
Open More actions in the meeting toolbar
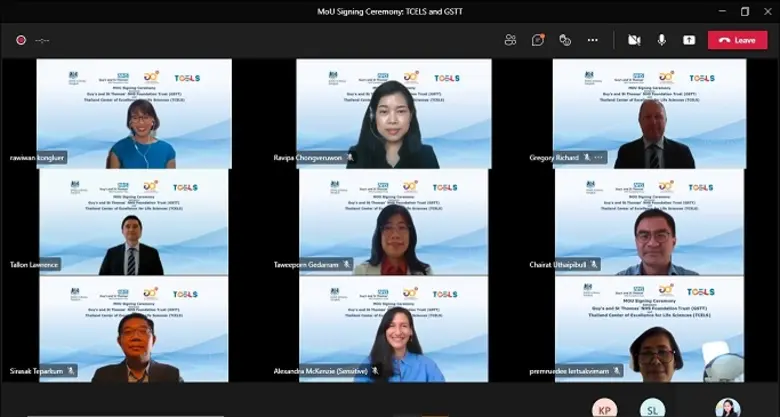click(x=592, y=40)
